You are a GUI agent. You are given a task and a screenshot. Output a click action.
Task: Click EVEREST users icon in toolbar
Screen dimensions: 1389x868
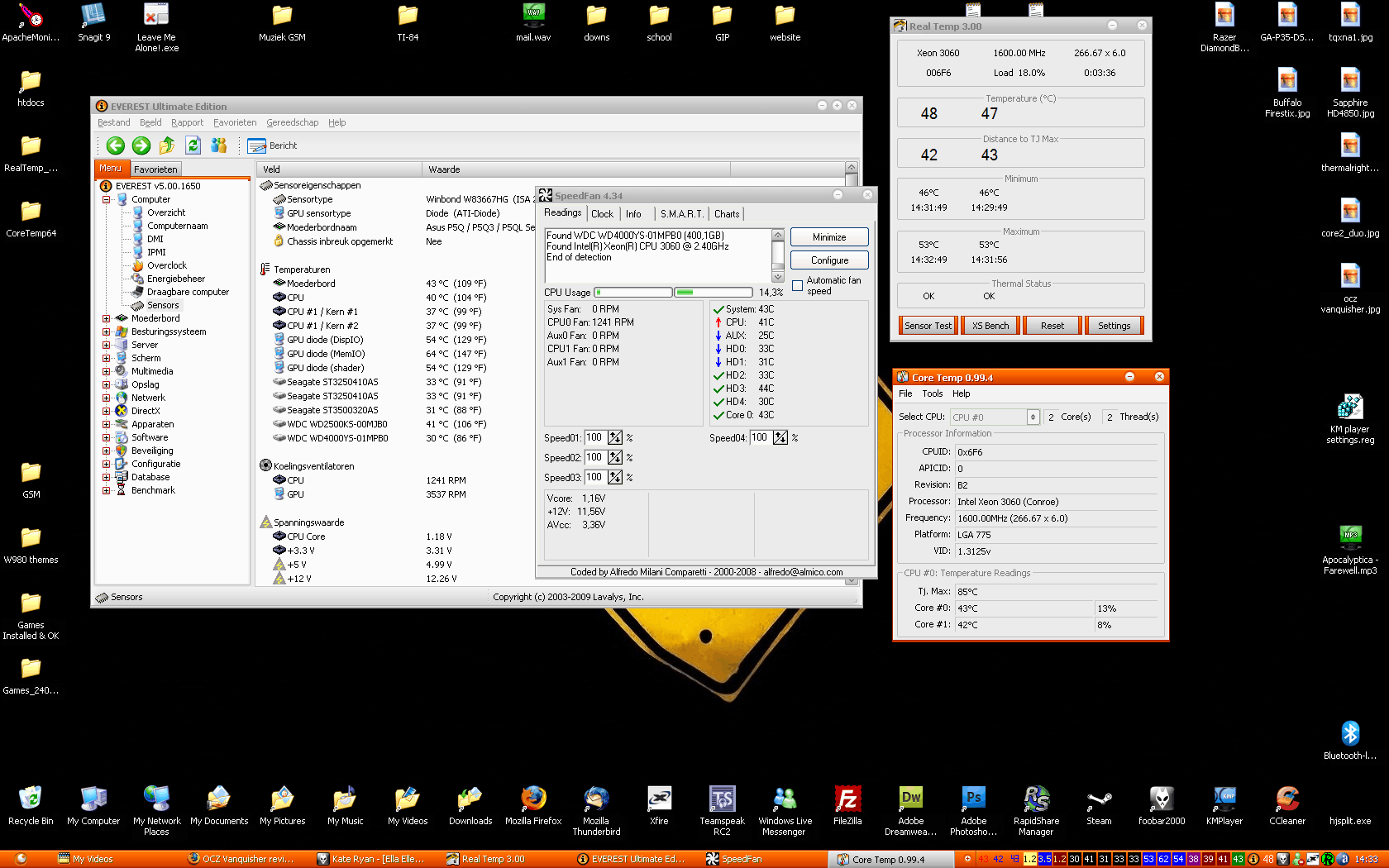(218, 145)
